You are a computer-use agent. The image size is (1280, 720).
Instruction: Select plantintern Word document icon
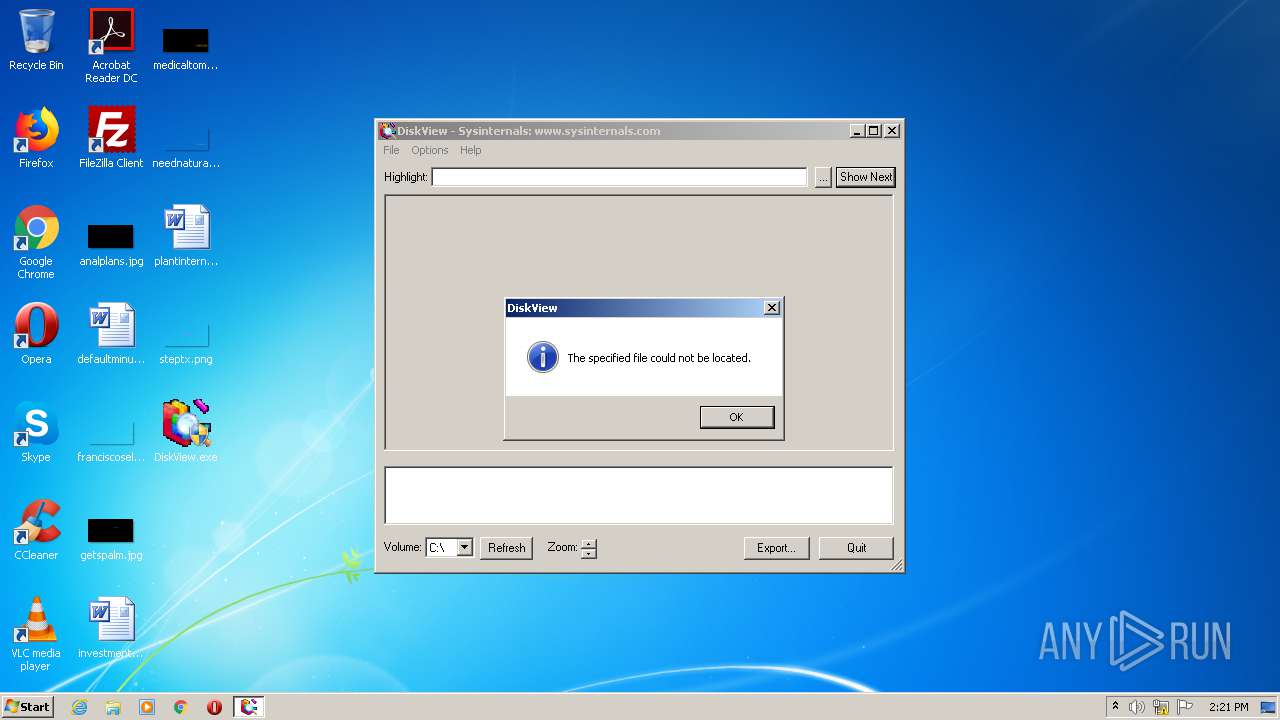click(186, 236)
